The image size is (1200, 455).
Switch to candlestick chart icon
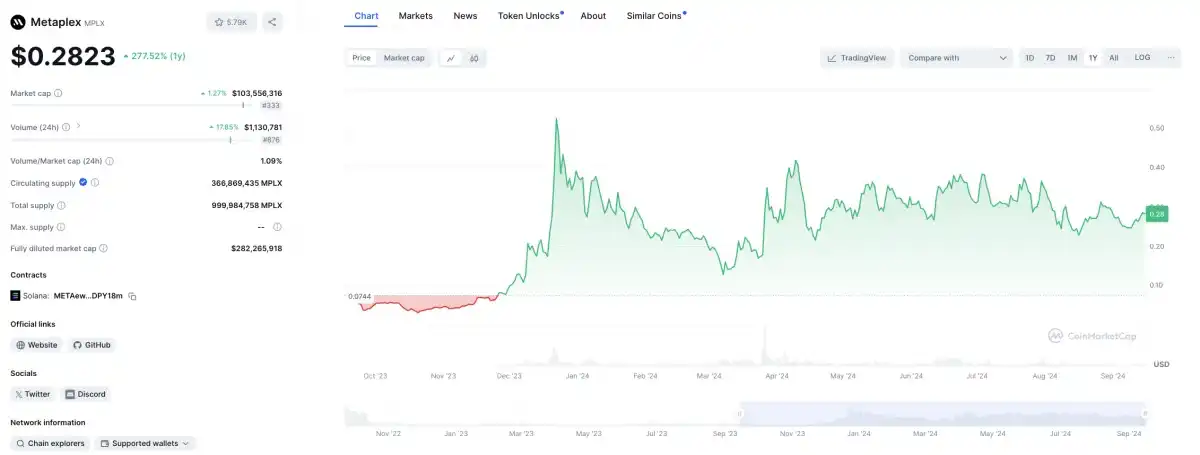[474, 58]
